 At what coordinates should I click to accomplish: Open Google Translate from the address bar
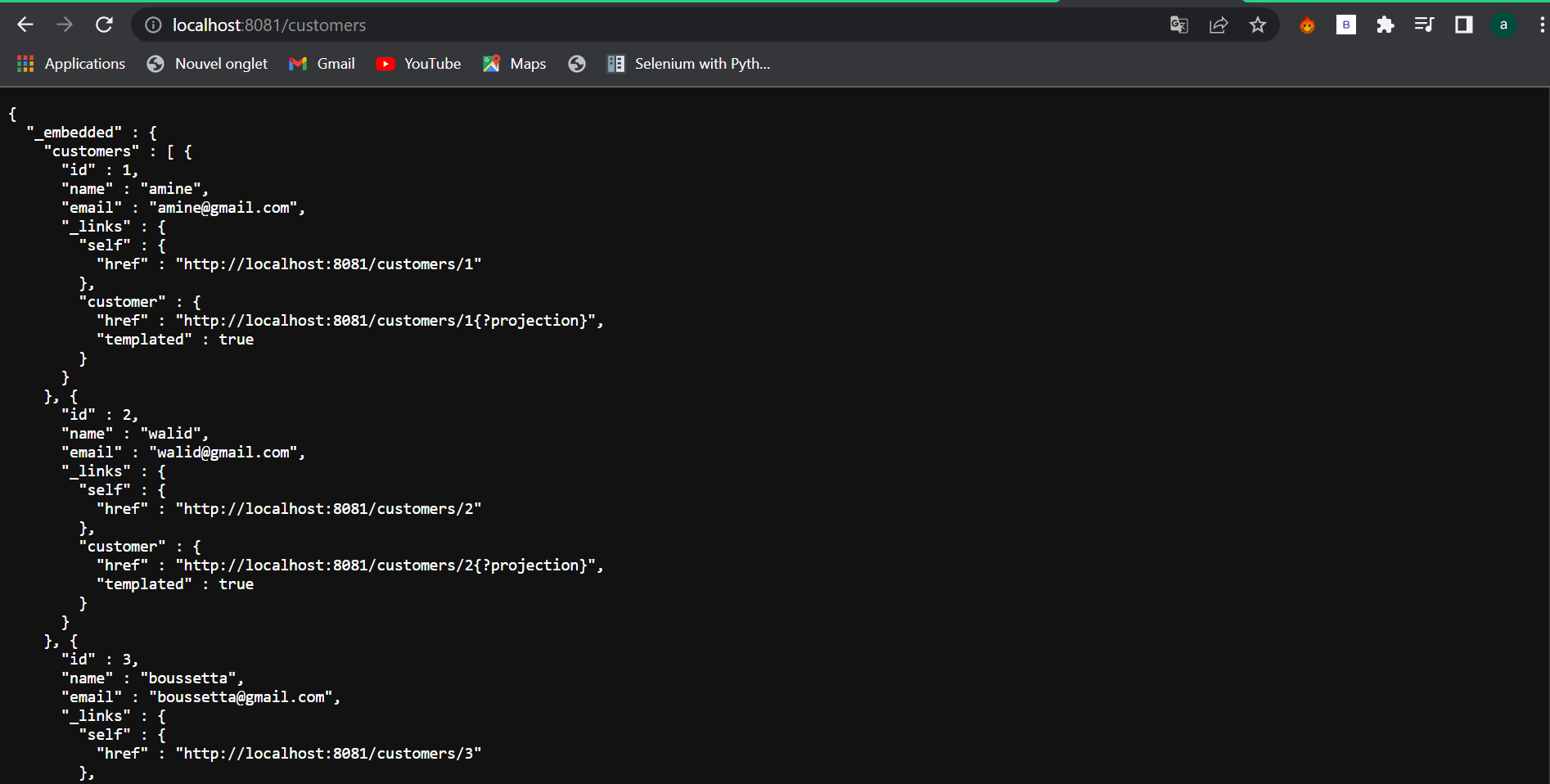1178,25
